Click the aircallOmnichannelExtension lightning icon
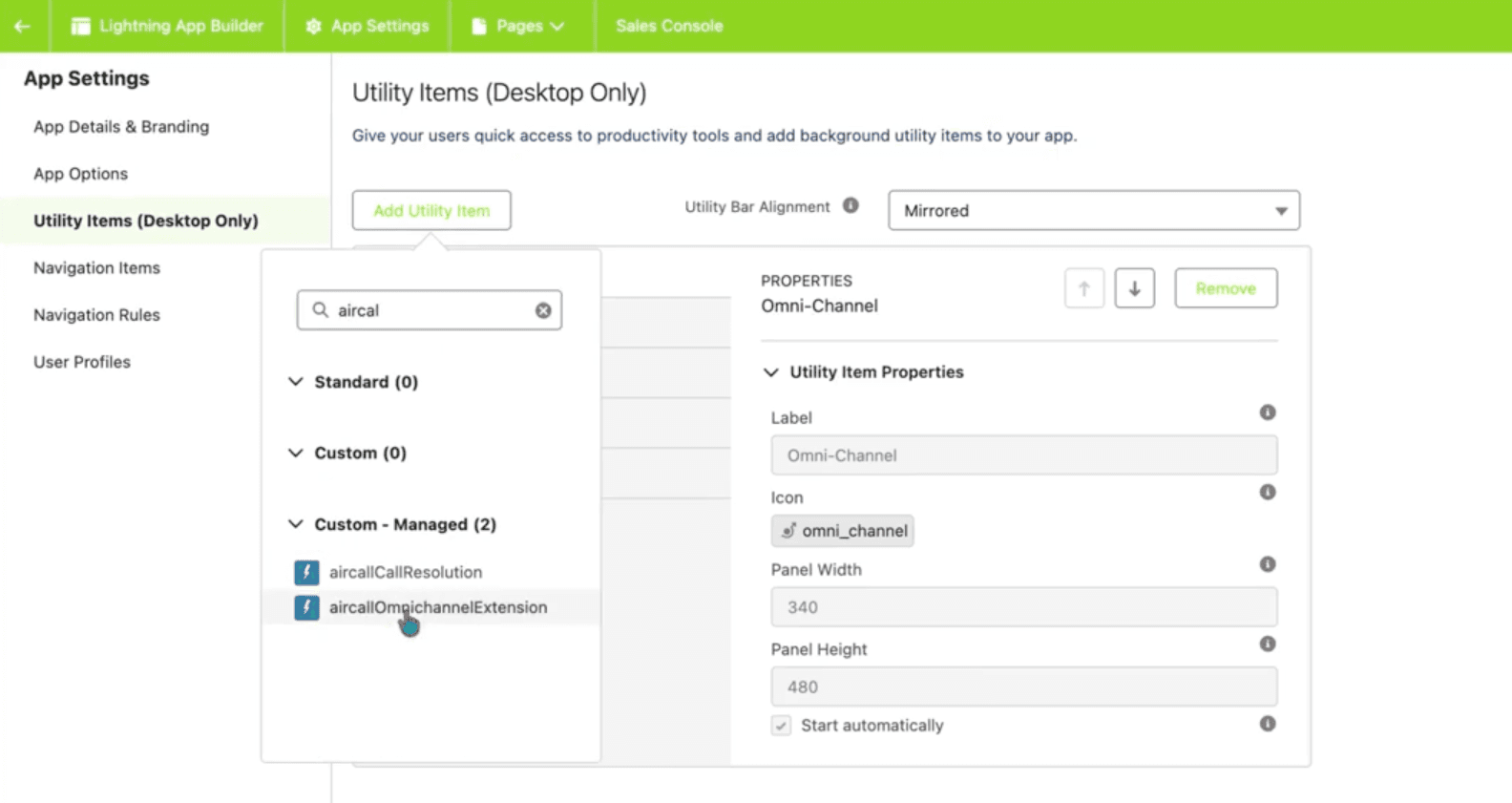The width and height of the screenshot is (1512, 803). (x=306, y=607)
